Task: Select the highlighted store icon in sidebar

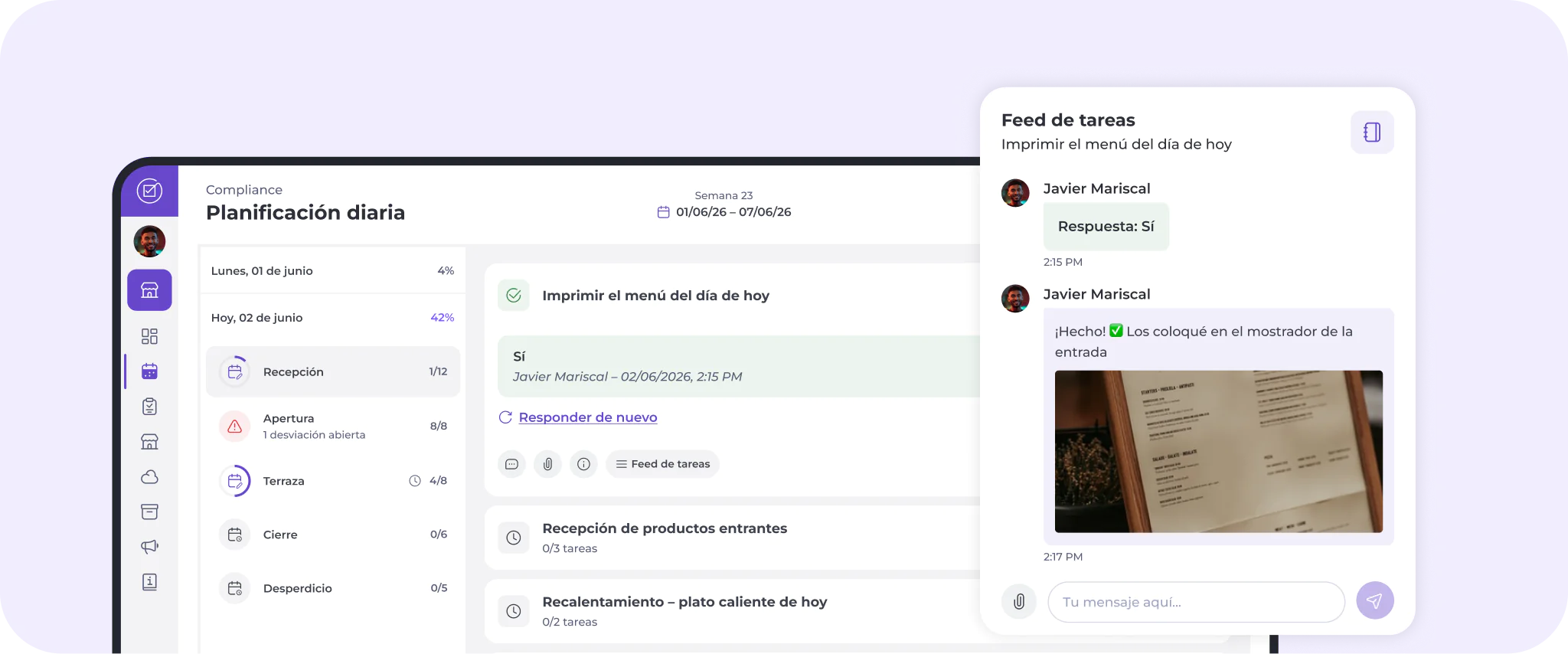Action: pyautogui.click(x=149, y=290)
